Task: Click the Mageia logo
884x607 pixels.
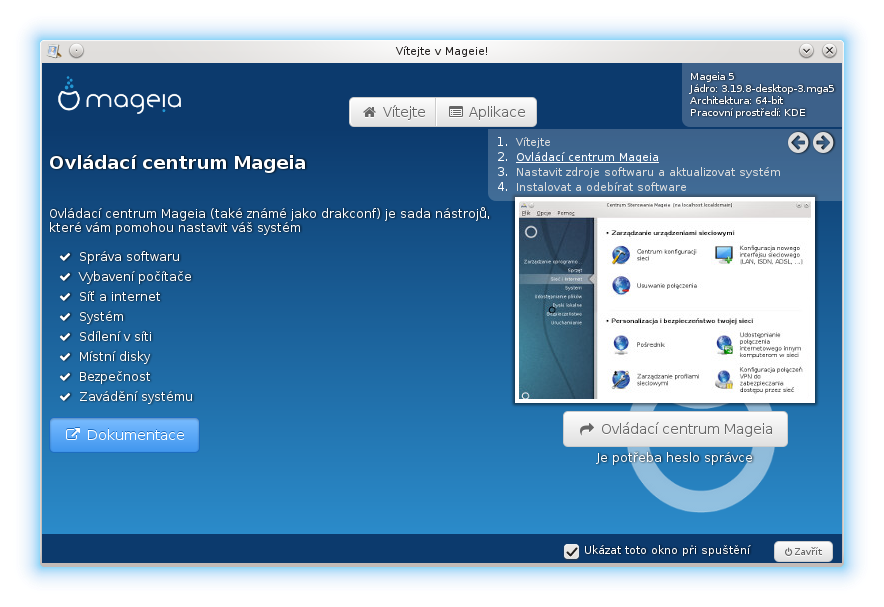Action: (120, 95)
